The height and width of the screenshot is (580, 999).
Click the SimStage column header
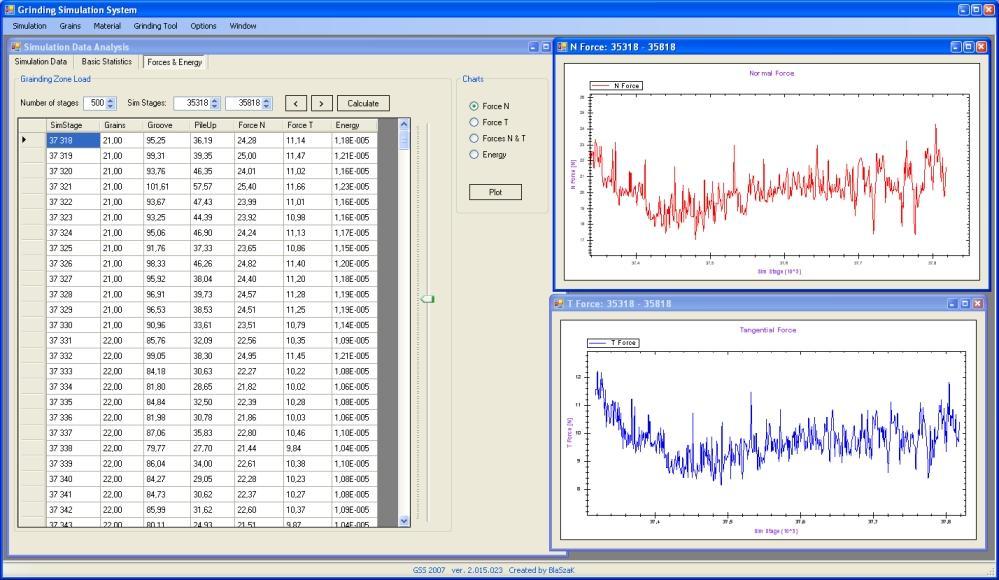tap(73, 125)
